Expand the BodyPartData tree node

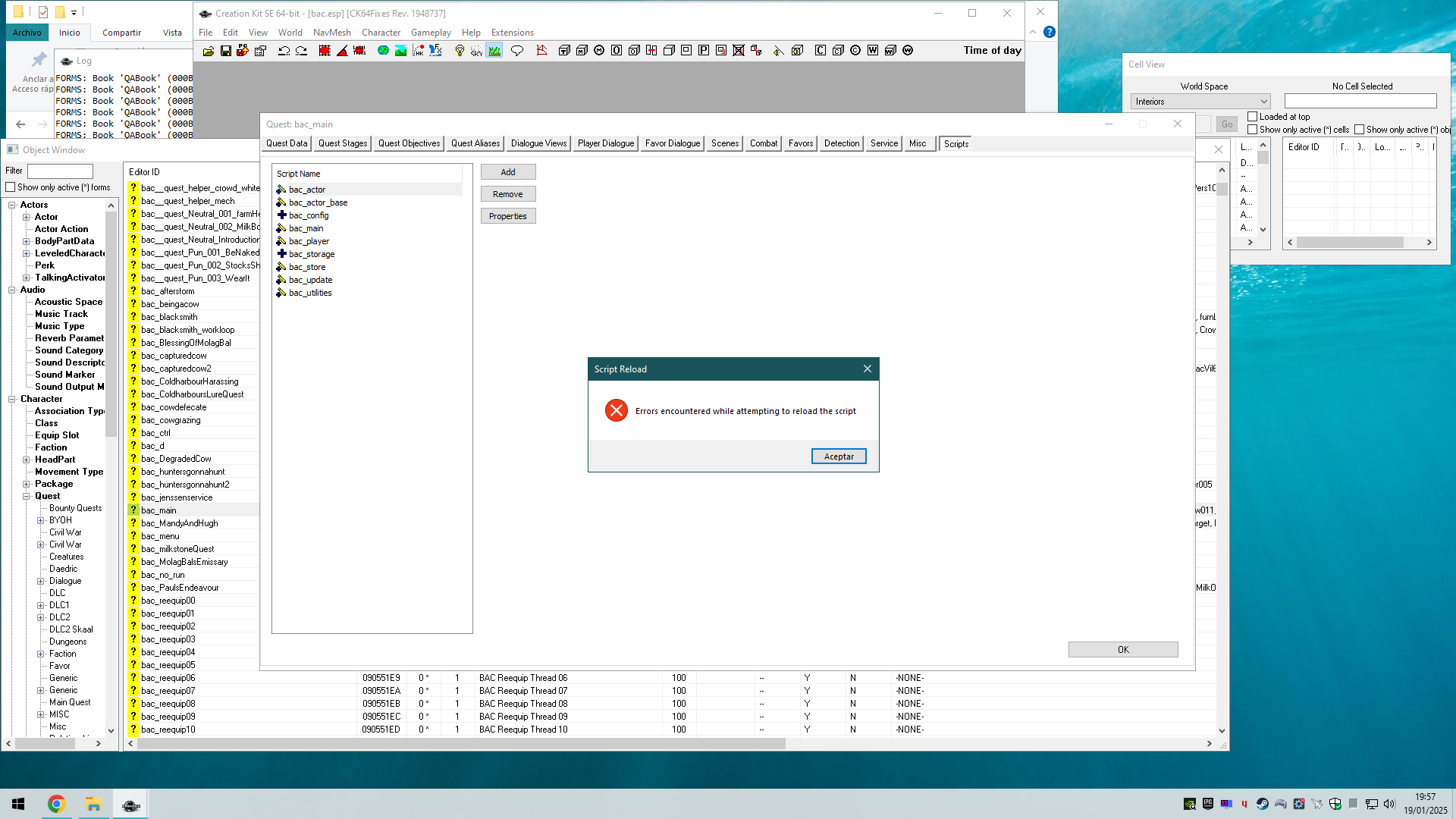click(x=27, y=241)
